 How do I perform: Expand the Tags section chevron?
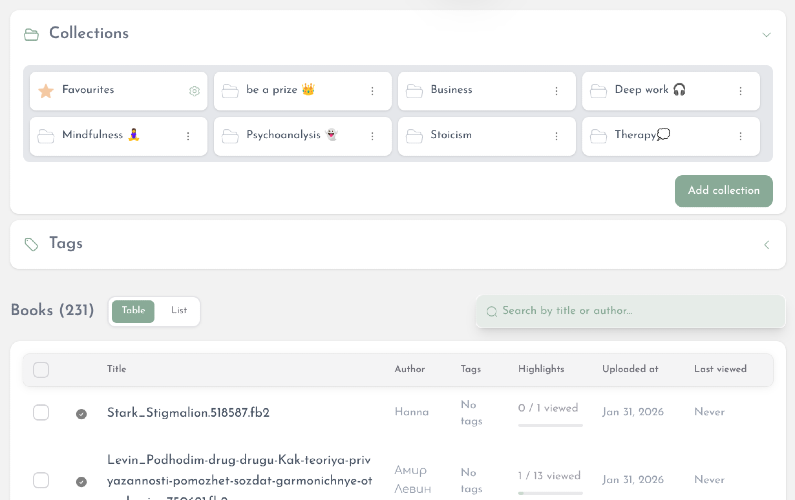pyautogui.click(x=766, y=244)
